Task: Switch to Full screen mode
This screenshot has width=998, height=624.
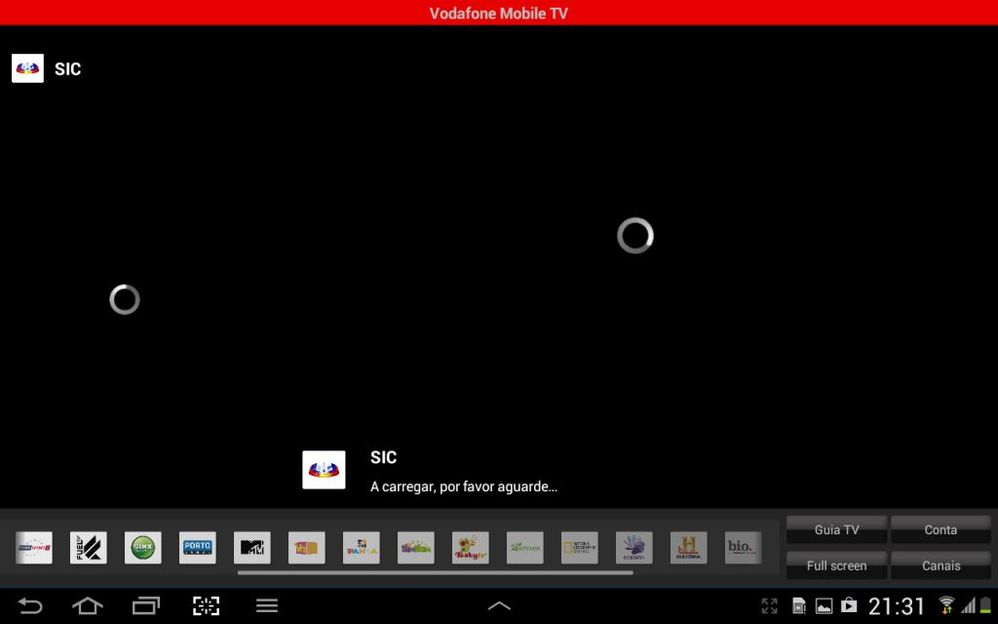Action: pos(836,565)
